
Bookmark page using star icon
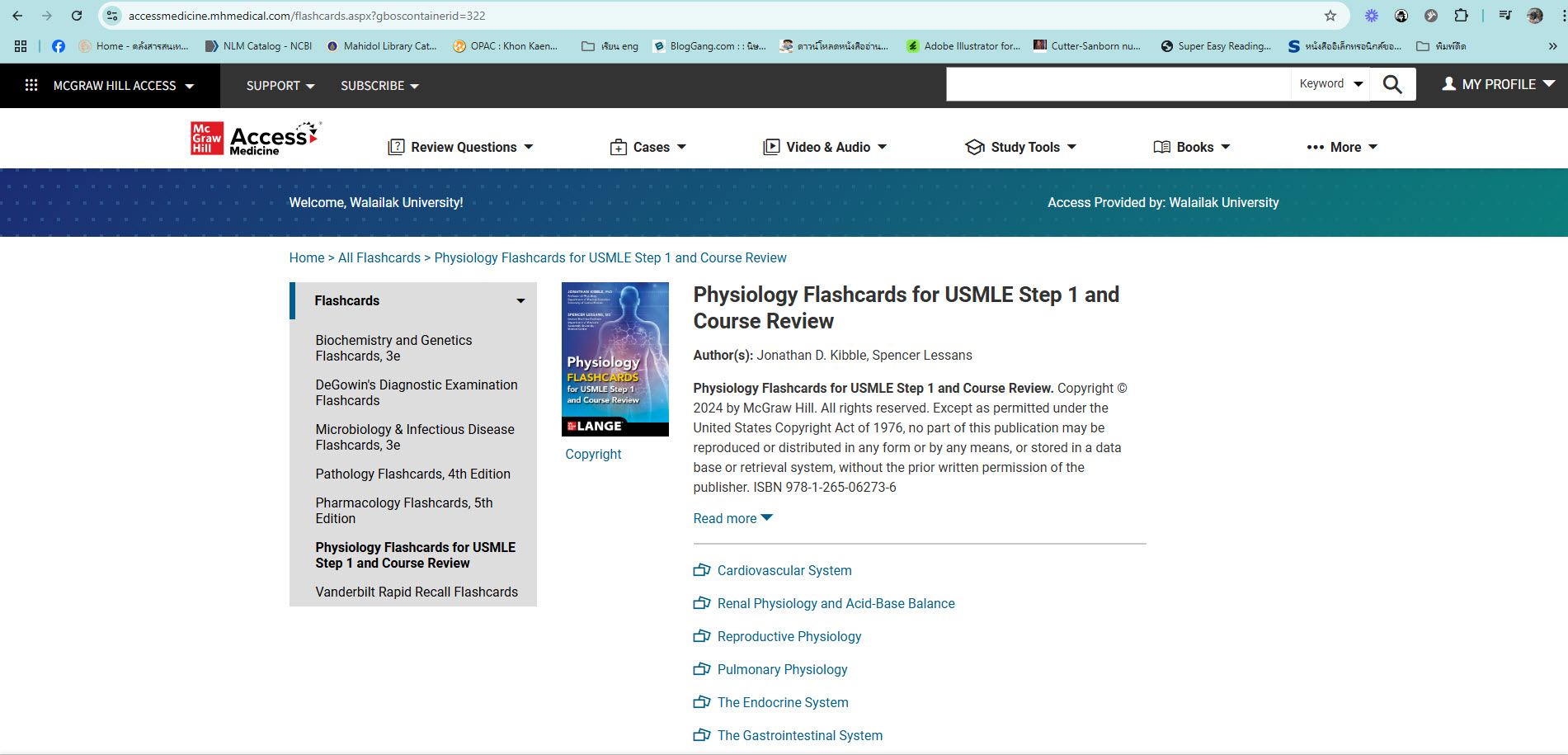tap(1330, 16)
